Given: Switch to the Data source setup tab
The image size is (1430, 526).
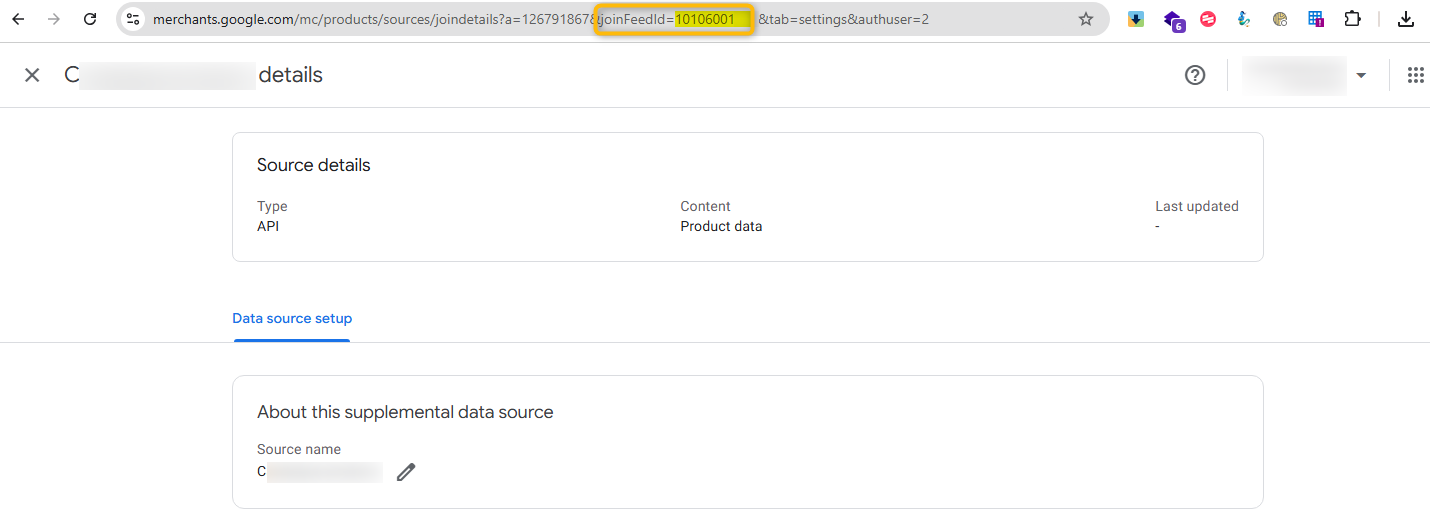Looking at the screenshot, I should coord(292,318).
